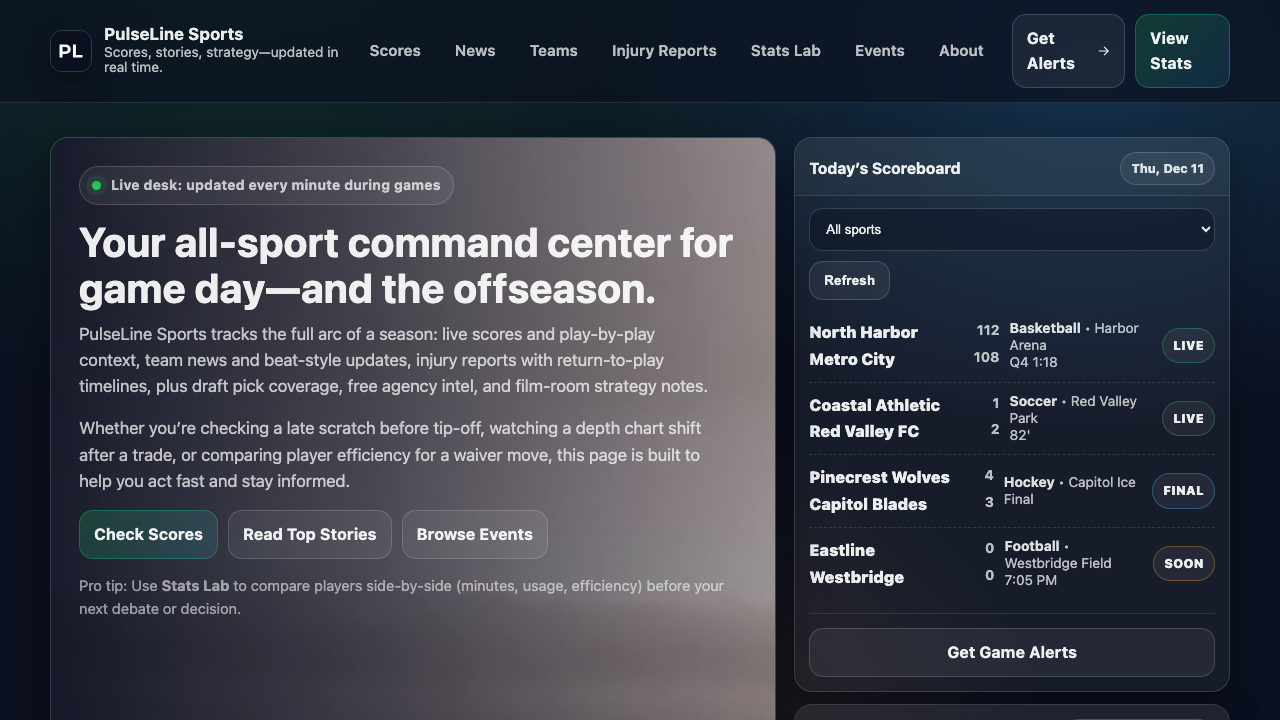Open Stats Lab from navigation
This screenshot has height=720, width=1280.
(785, 51)
